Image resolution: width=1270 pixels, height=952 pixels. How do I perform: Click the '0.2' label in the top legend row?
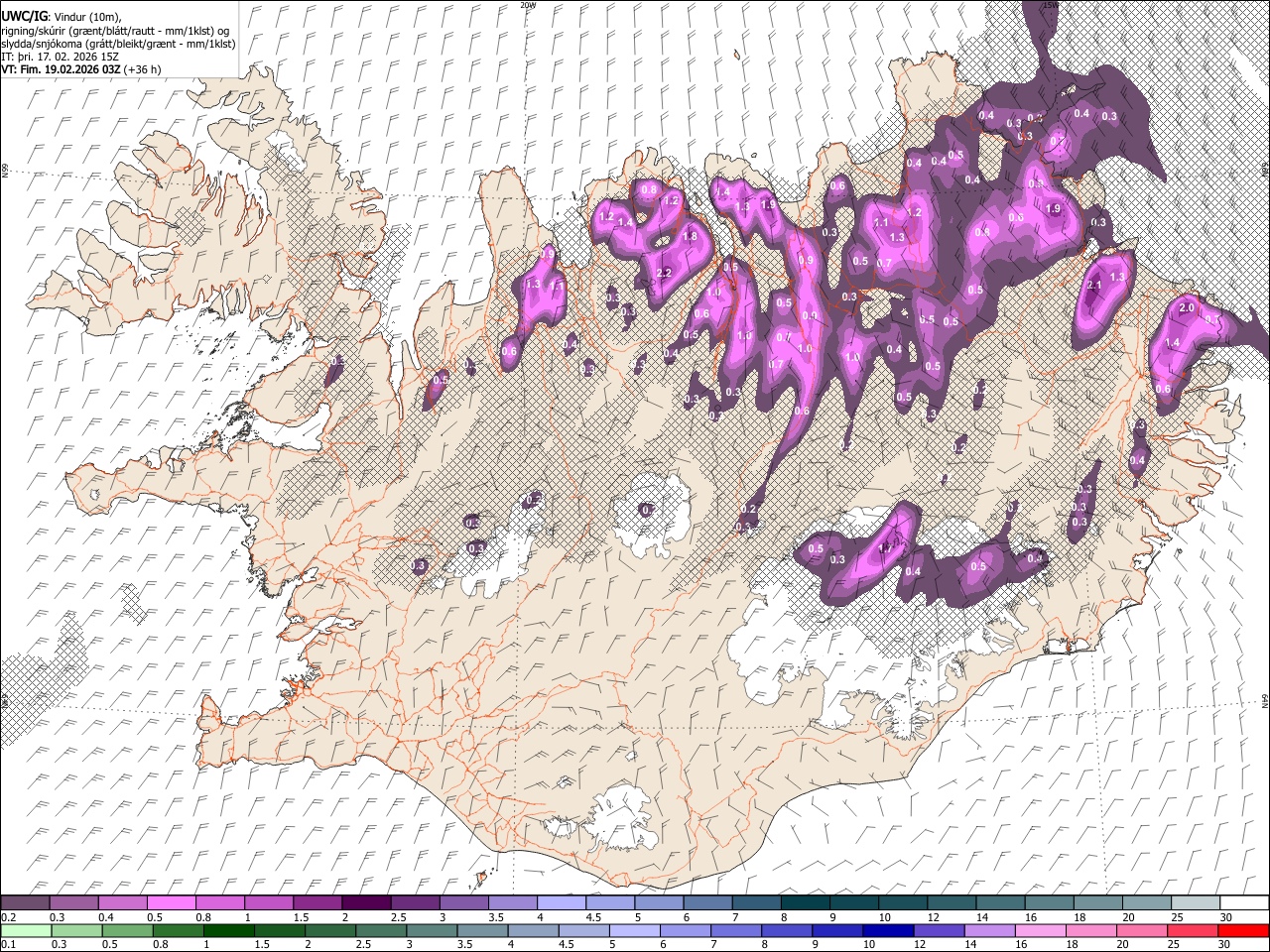[x=9, y=917]
